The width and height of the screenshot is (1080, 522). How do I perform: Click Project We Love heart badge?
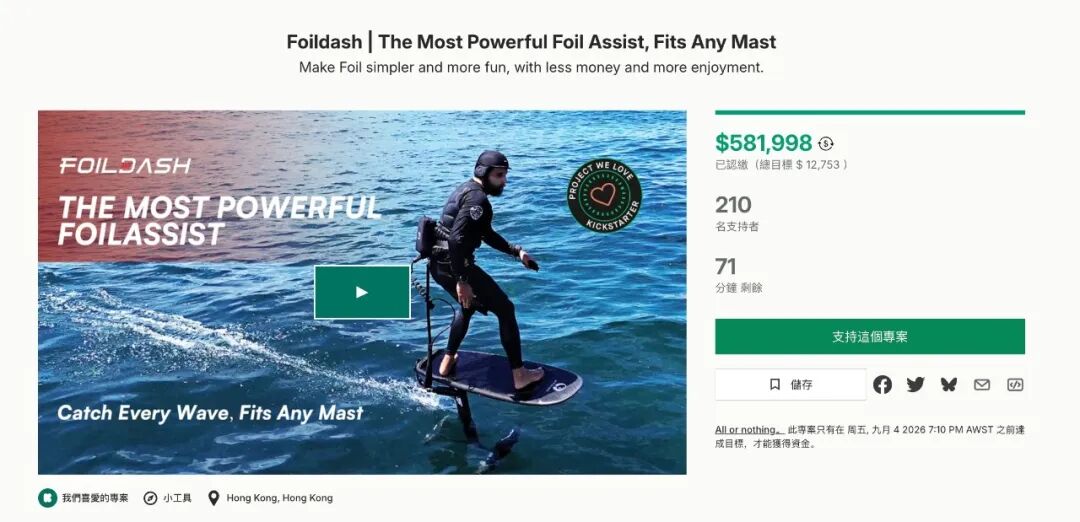point(604,196)
